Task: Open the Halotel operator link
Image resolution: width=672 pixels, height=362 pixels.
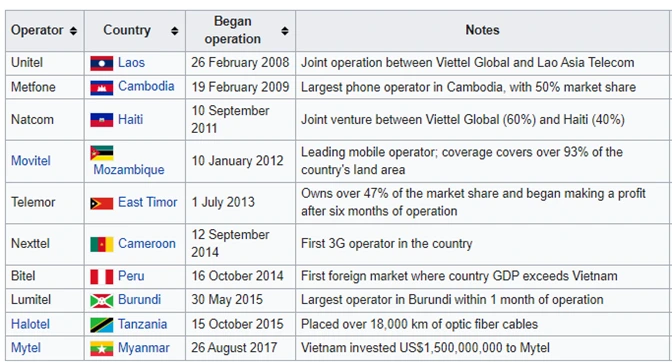Action: [x=30, y=324]
